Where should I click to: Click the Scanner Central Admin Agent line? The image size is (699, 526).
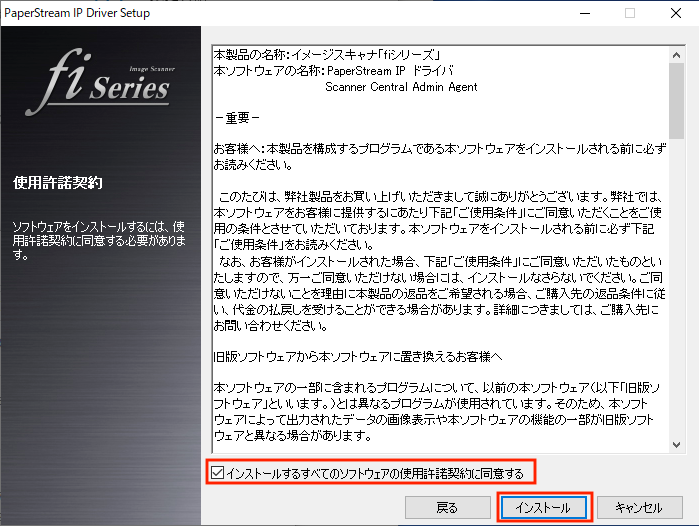pos(401,87)
